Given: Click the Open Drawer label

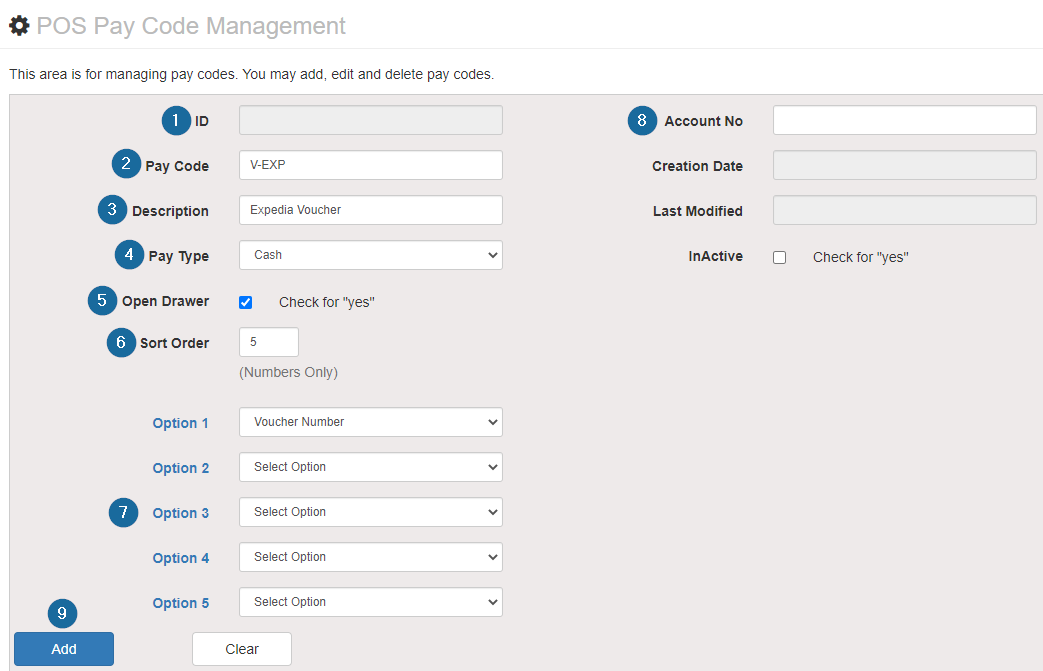Looking at the screenshot, I should (x=165, y=301).
